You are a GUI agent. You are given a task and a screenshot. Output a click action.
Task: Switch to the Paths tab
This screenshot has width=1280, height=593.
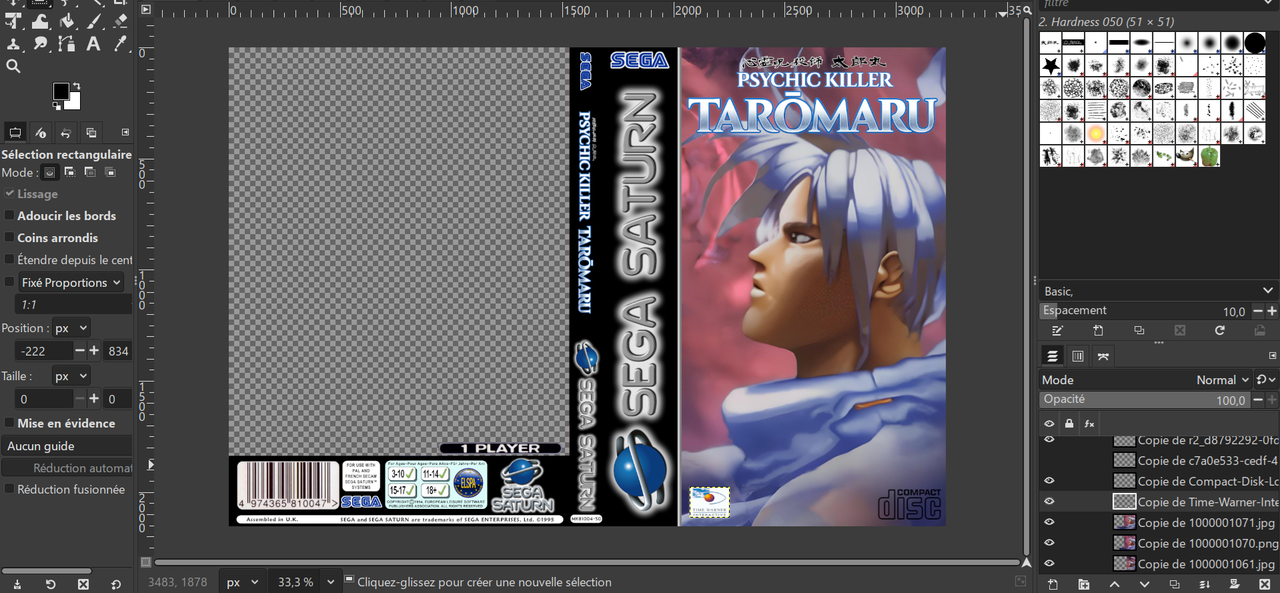click(x=1103, y=356)
